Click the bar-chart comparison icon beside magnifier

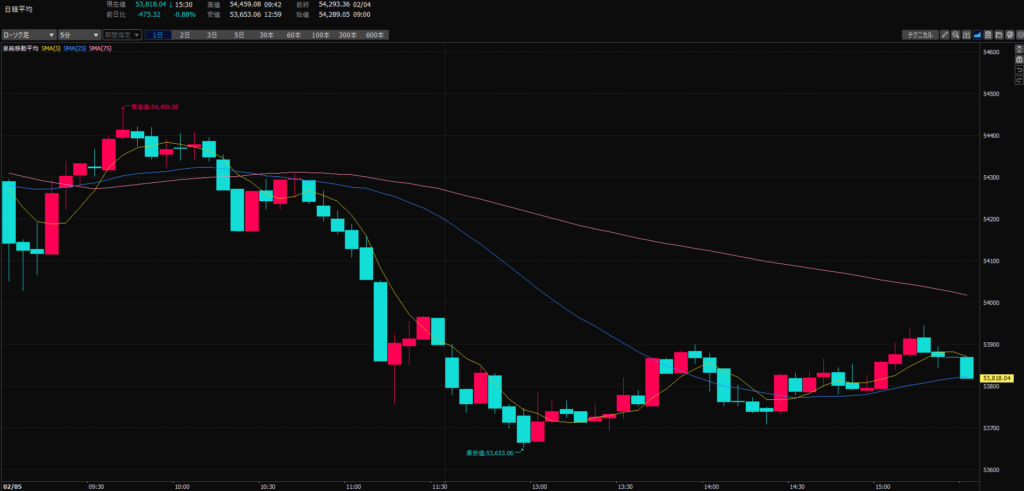pyautogui.click(x=965, y=34)
